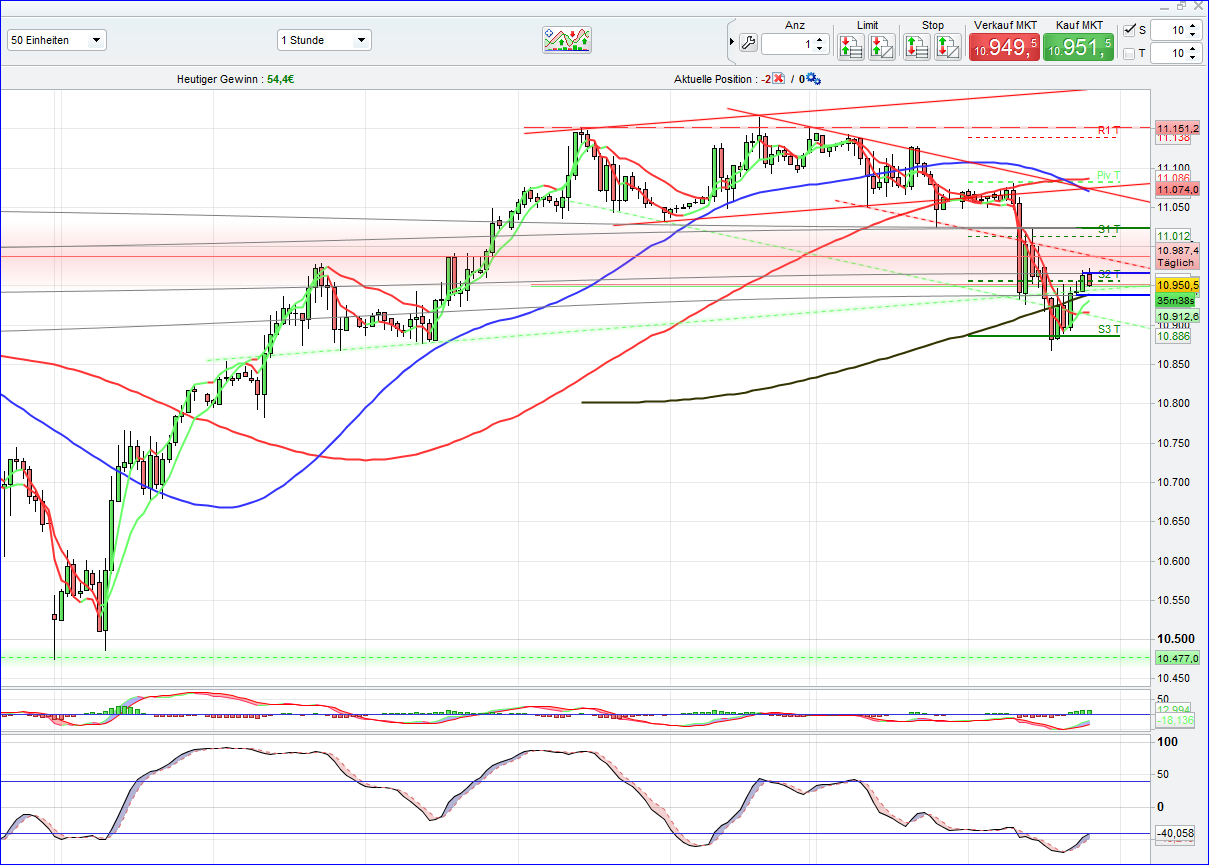Open the chart indicator icon at top center
Screen dimensions: 1209x865
(566, 40)
